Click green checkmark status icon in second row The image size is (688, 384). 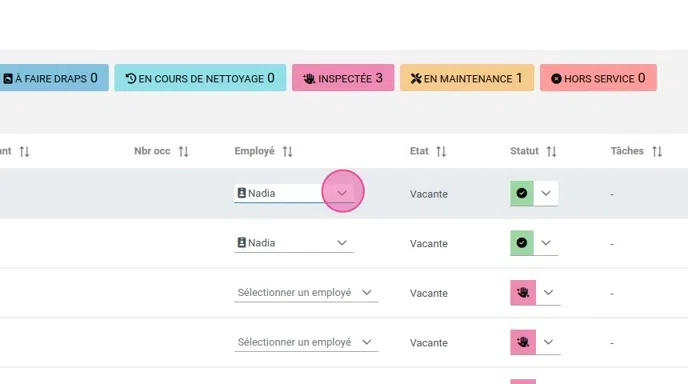(522, 243)
